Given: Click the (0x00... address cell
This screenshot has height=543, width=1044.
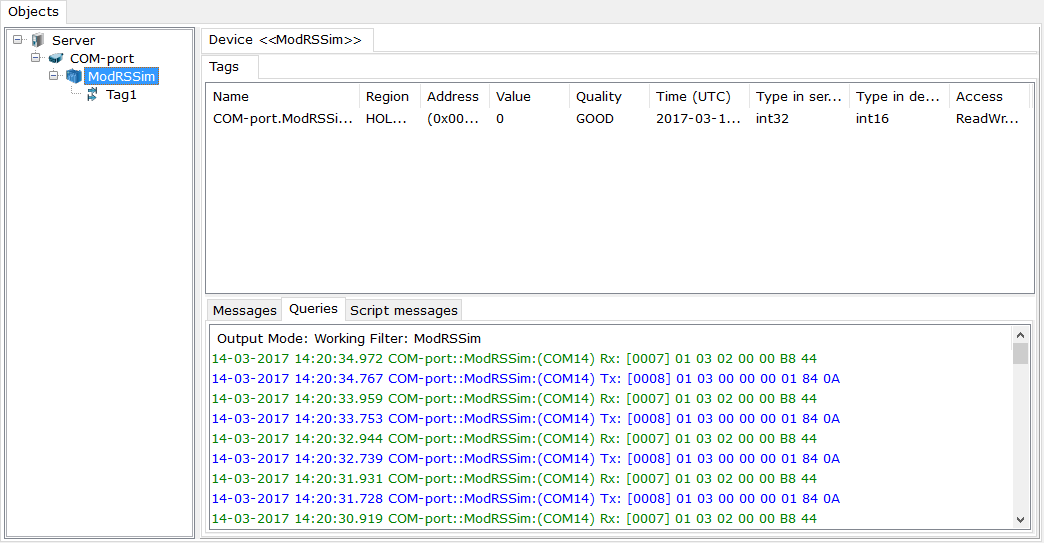Looking at the screenshot, I should click(x=453, y=118).
